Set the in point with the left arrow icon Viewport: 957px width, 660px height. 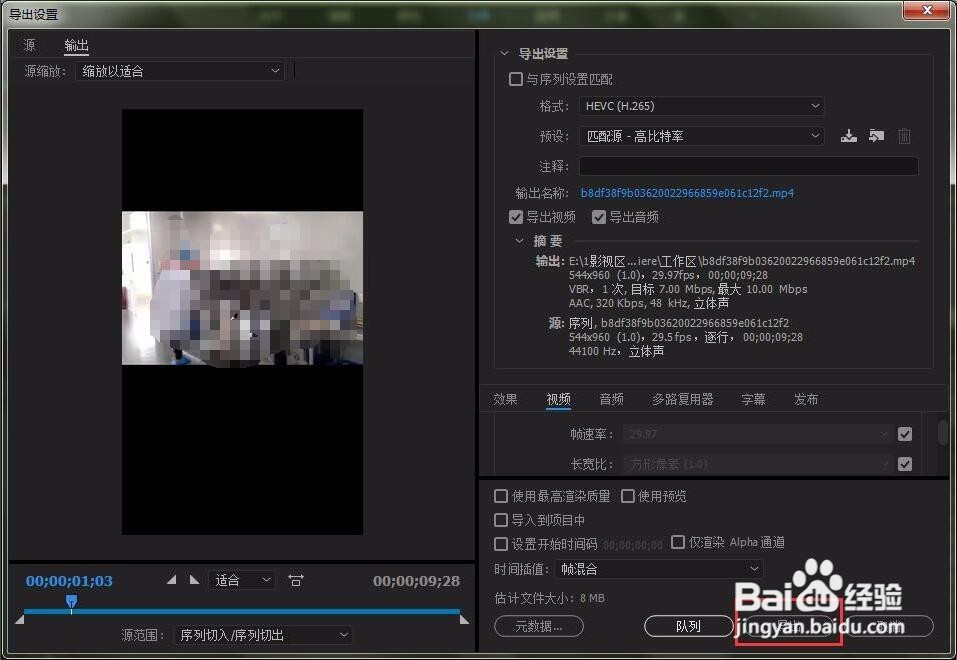[171, 578]
